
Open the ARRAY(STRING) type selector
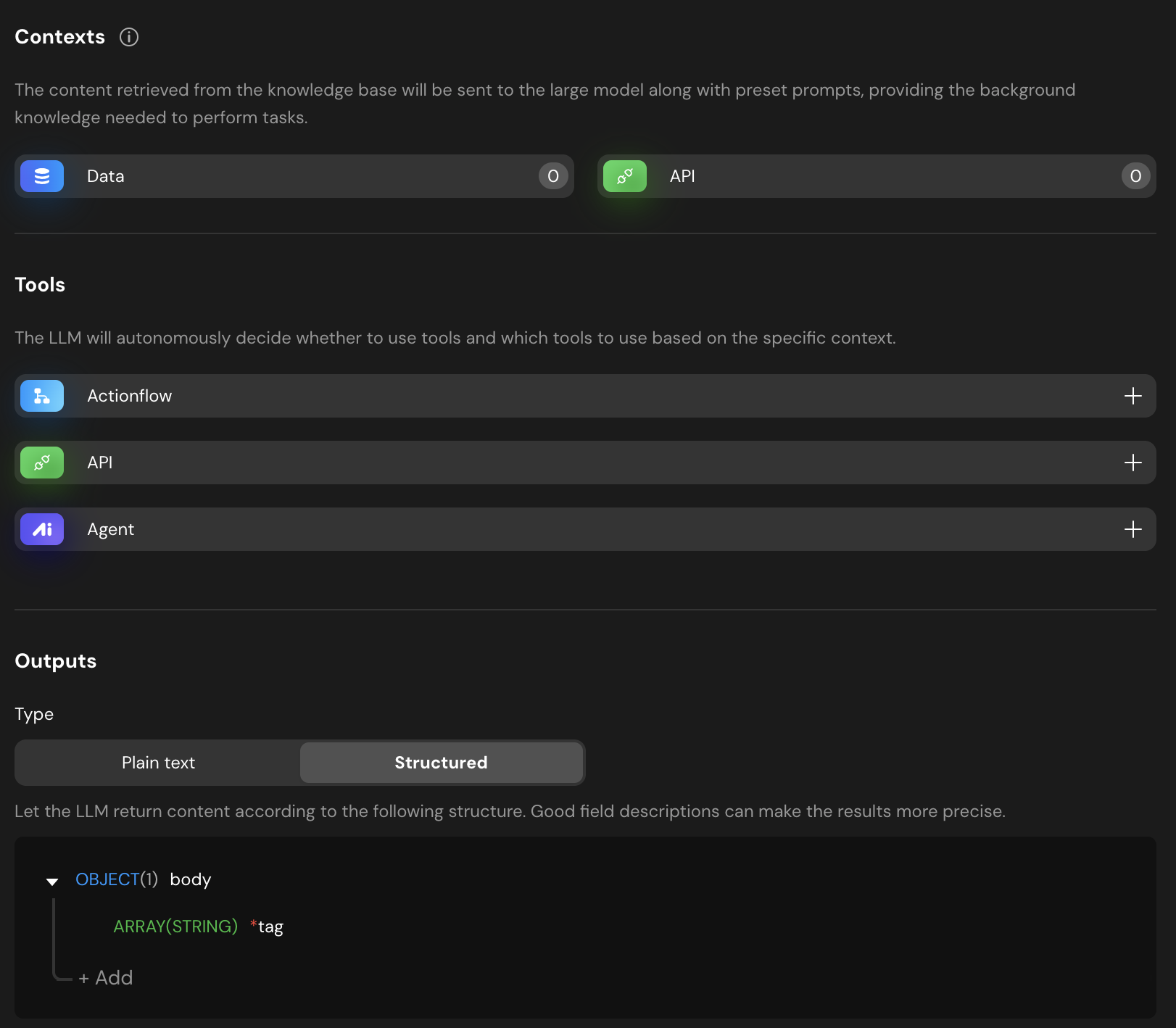point(175,927)
